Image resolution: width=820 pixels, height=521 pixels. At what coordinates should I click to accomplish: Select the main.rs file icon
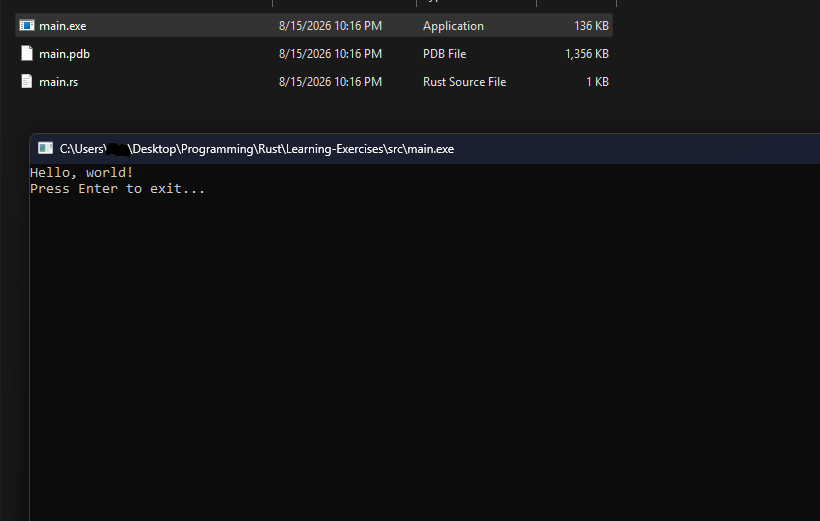(x=27, y=82)
